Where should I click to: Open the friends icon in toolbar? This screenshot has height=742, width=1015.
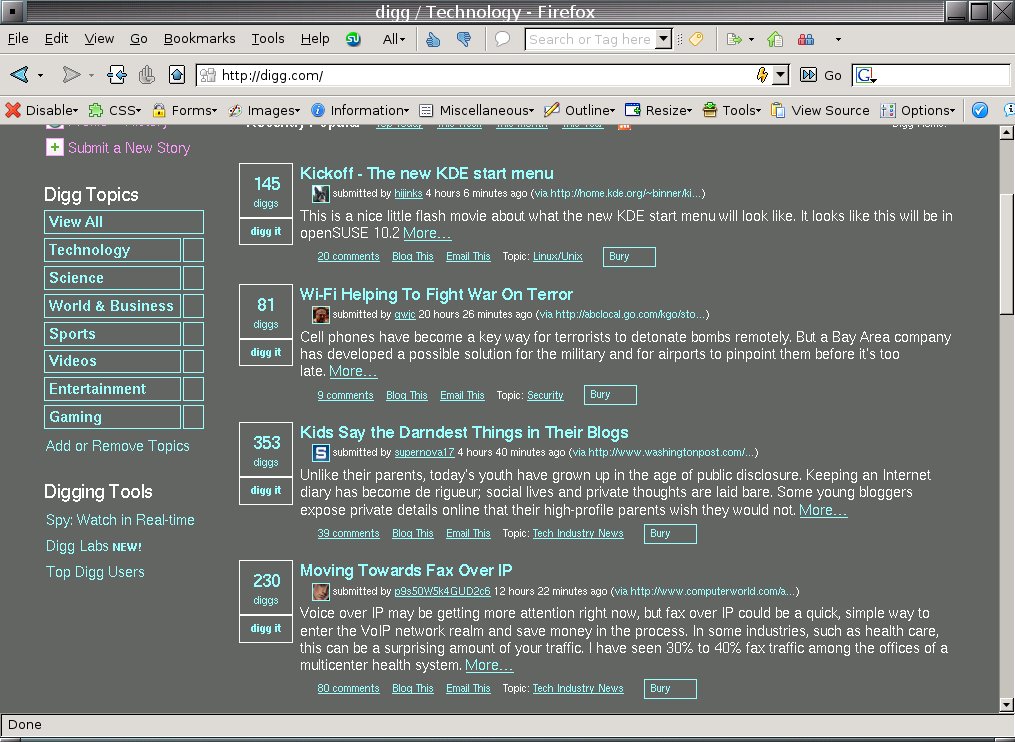coord(806,39)
